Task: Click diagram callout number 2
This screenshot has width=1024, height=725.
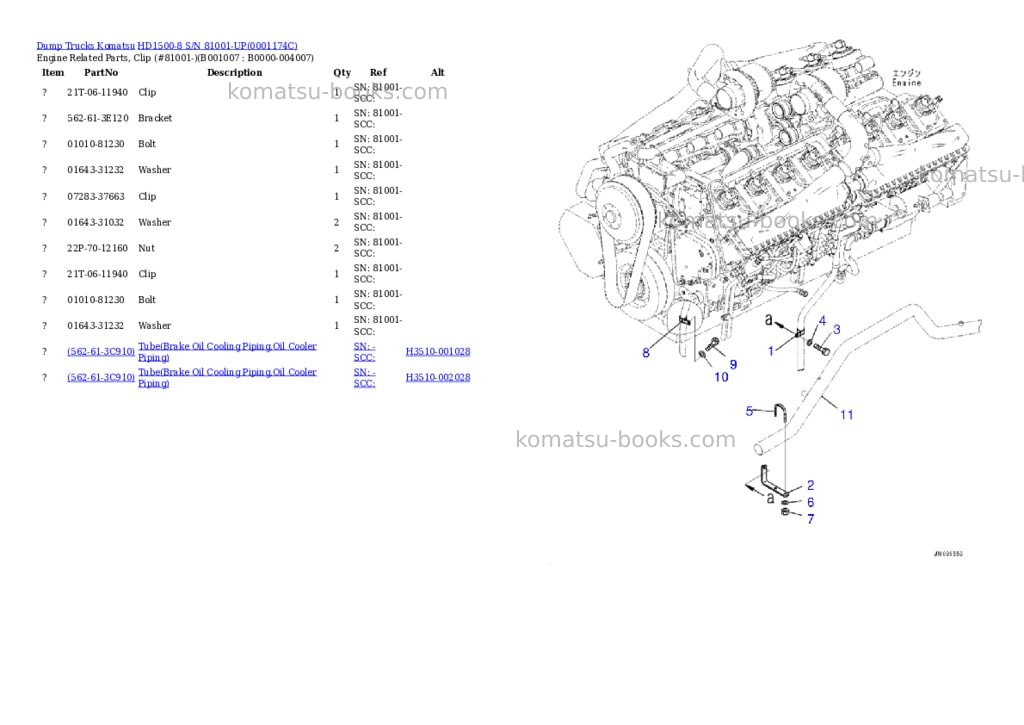Action: click(x=810, y=485)
